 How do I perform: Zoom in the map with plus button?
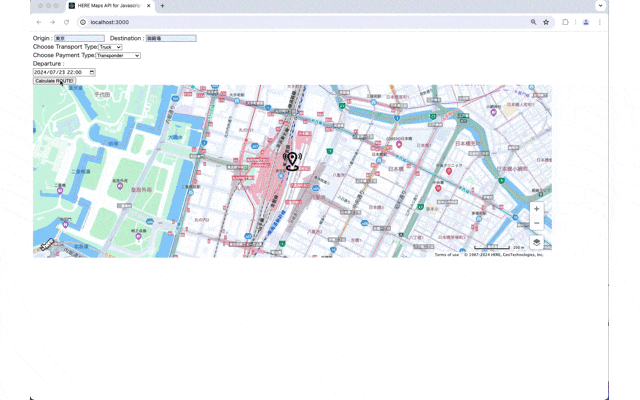[x=536, y=209]
